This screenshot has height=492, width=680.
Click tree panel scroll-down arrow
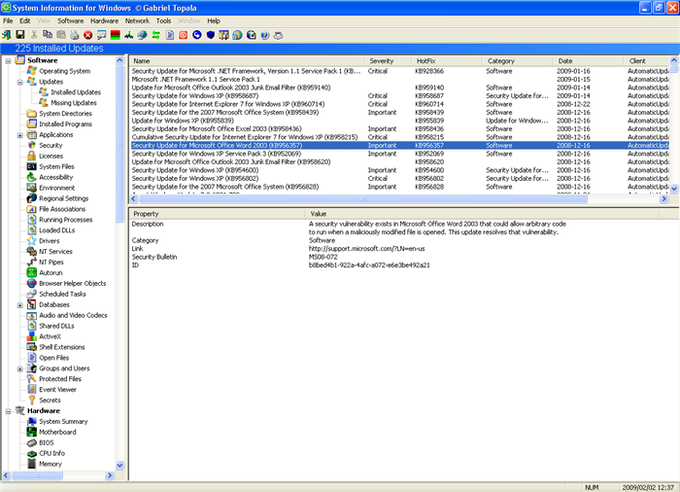pyautogui.click(x=120, y=466)
